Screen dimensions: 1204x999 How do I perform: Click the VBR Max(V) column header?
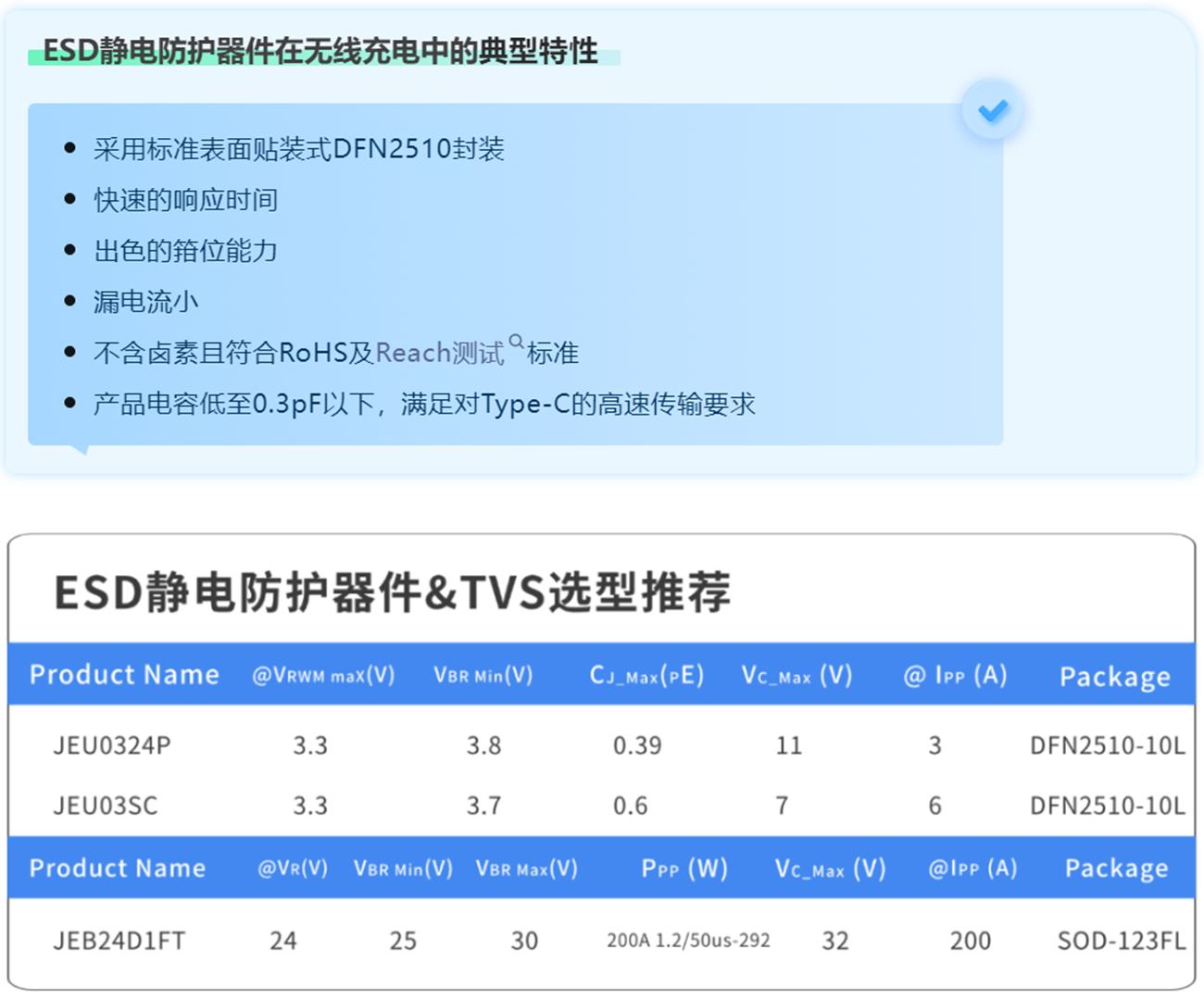point(526,868)
